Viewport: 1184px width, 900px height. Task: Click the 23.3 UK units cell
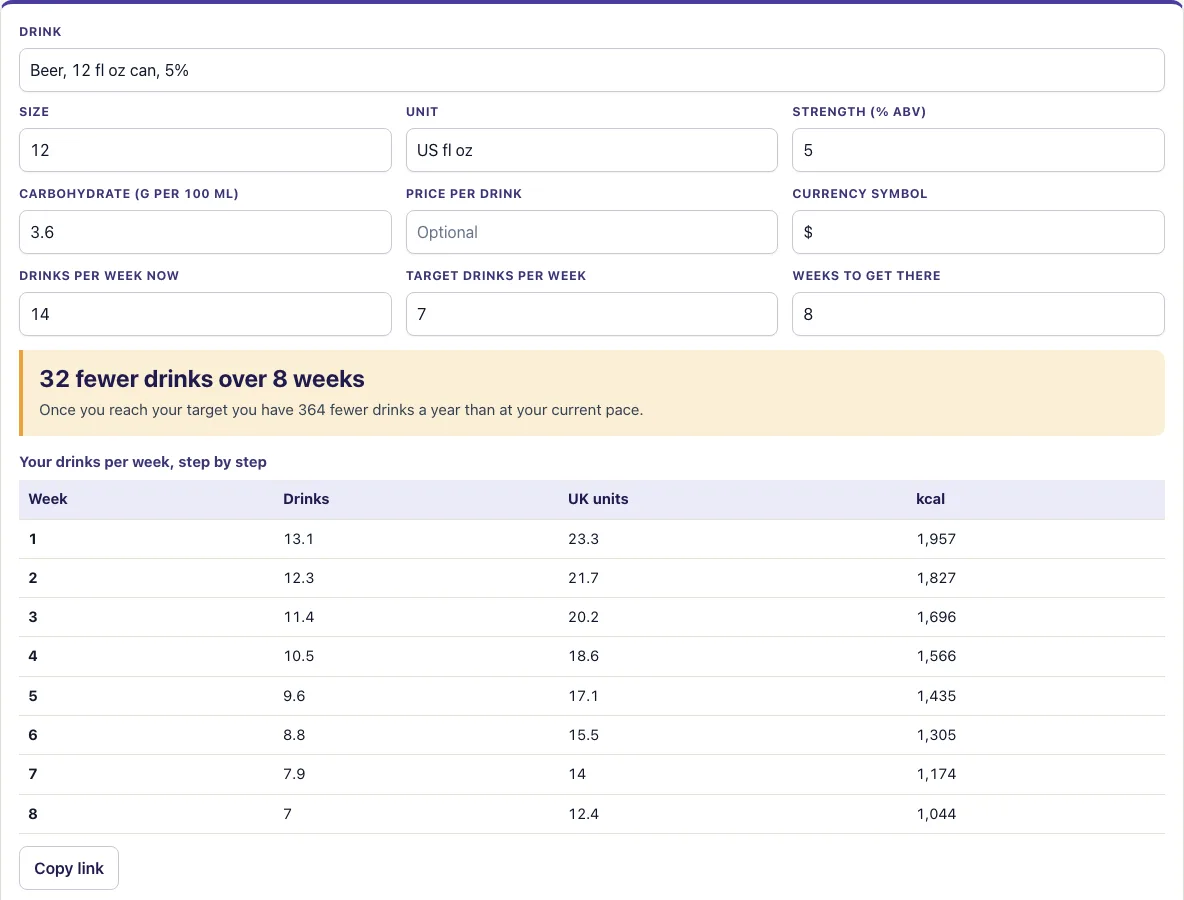click(583, 539)
